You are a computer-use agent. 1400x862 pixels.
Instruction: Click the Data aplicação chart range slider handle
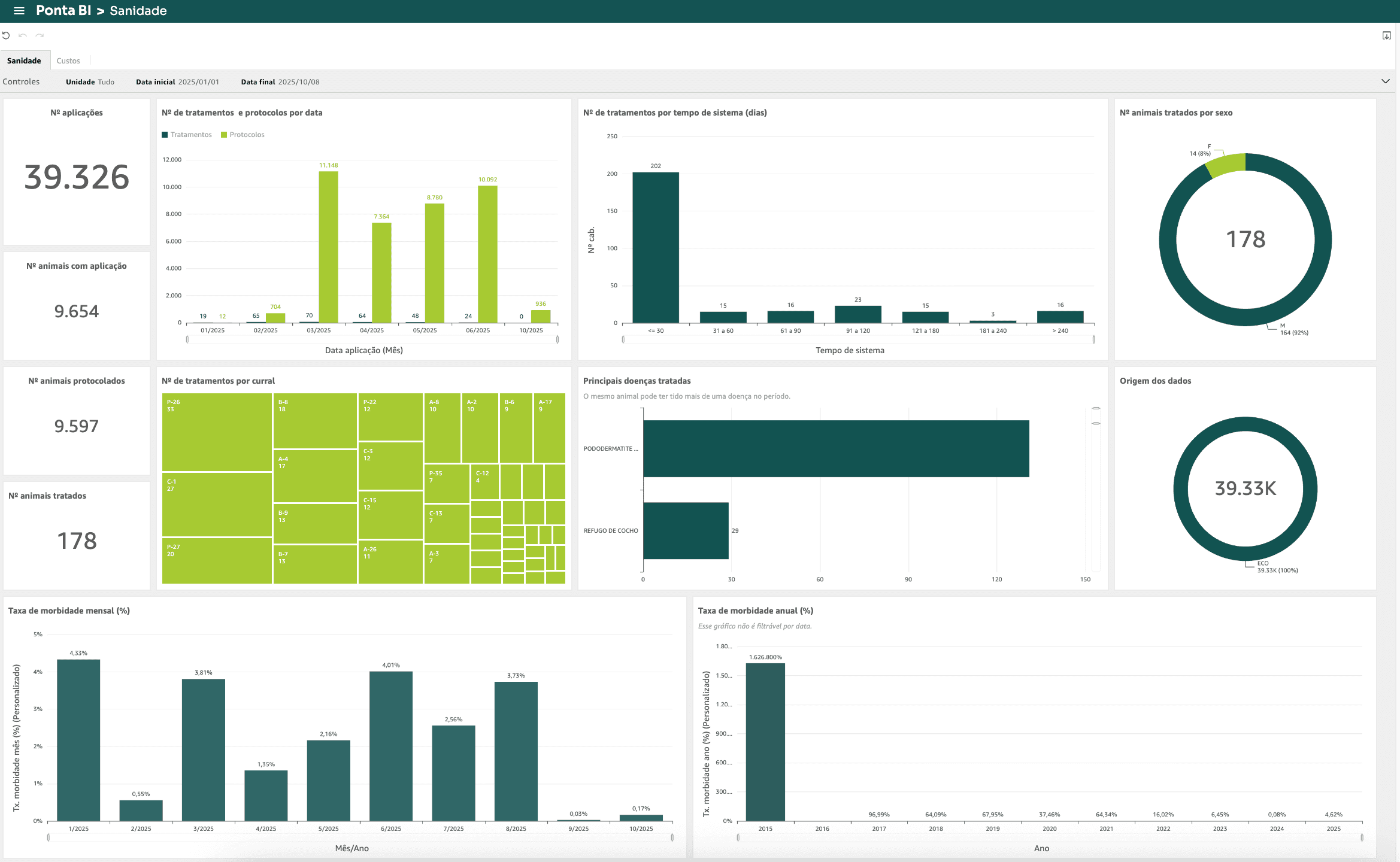pyautogui.click(x=187, y=339)
